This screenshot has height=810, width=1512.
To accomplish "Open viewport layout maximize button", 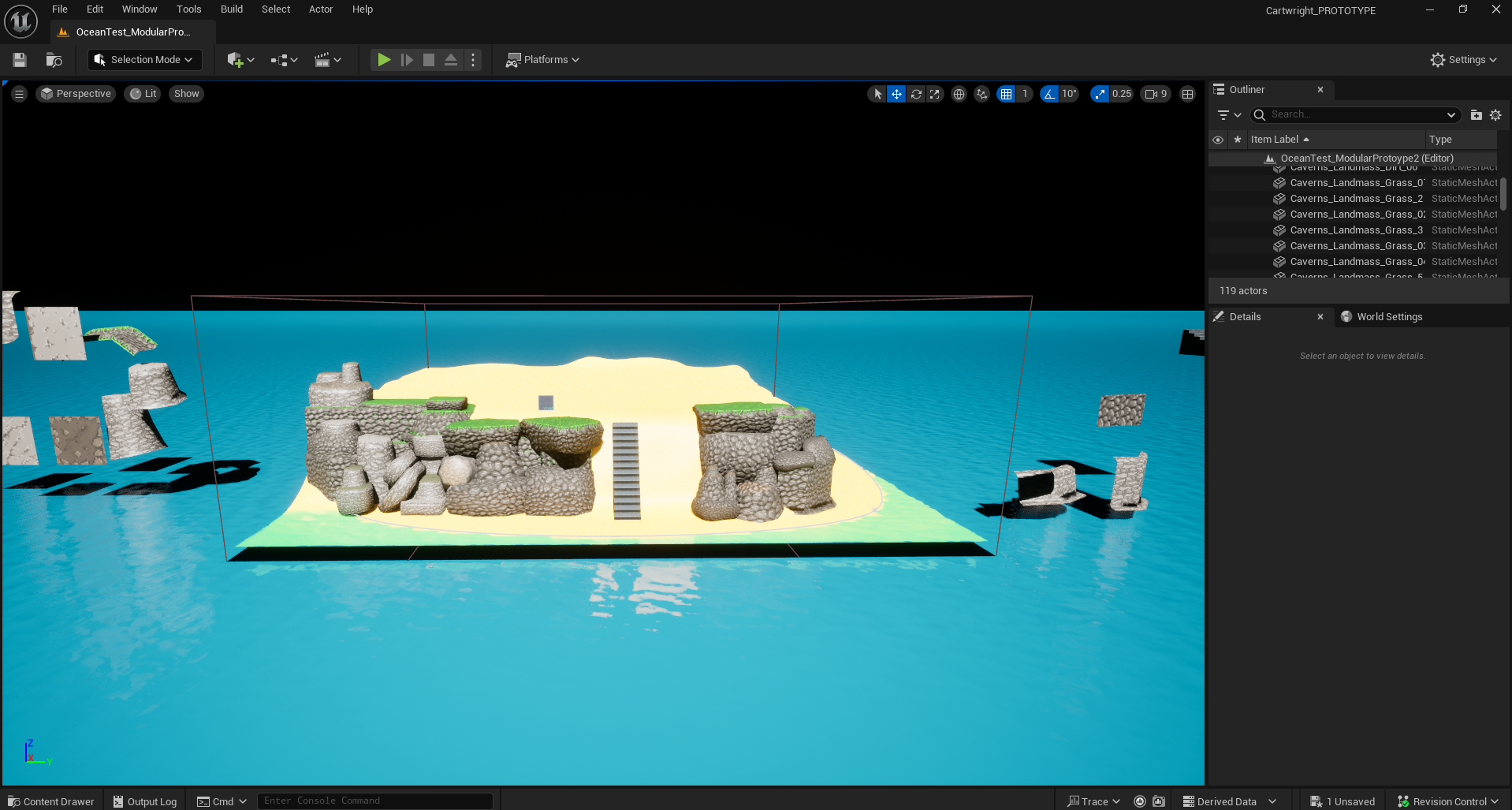I will 1188,94.
